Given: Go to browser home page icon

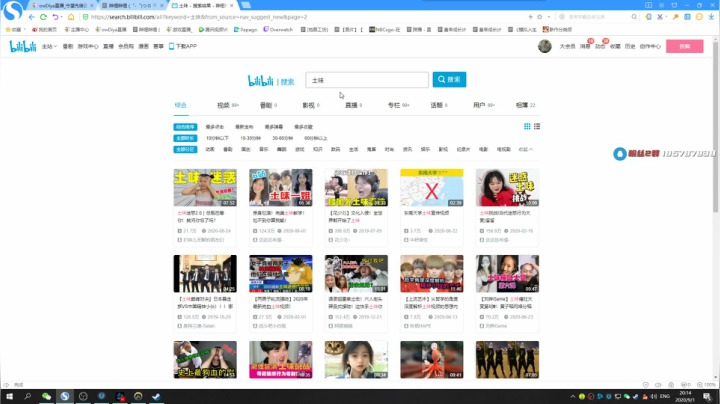Looking at the screenshot, I should tap(71, 17).
